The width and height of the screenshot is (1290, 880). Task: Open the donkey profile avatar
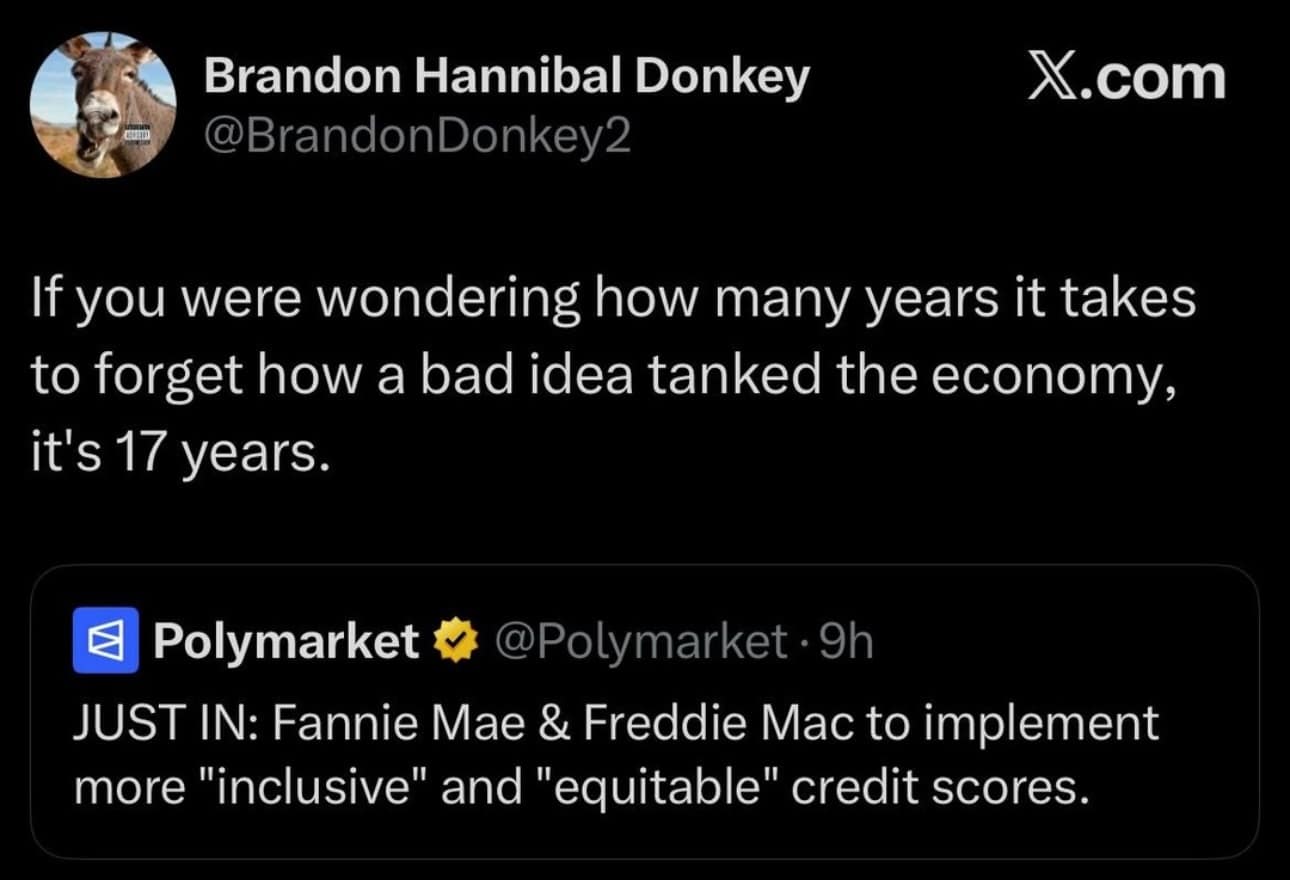point(103,105)
